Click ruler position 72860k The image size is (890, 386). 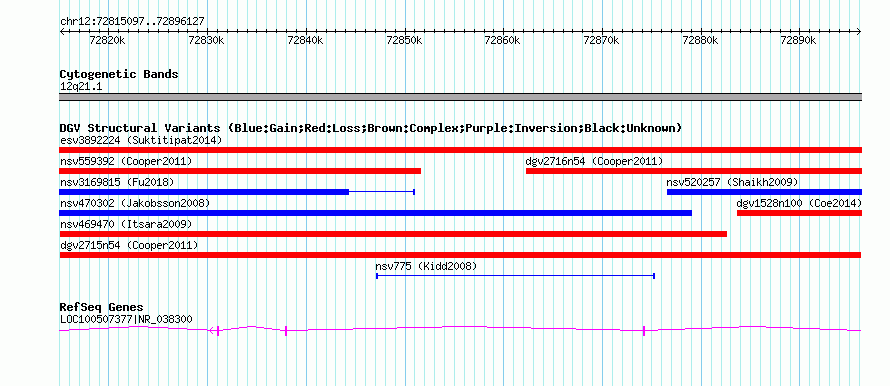click(x=503, y=40)
